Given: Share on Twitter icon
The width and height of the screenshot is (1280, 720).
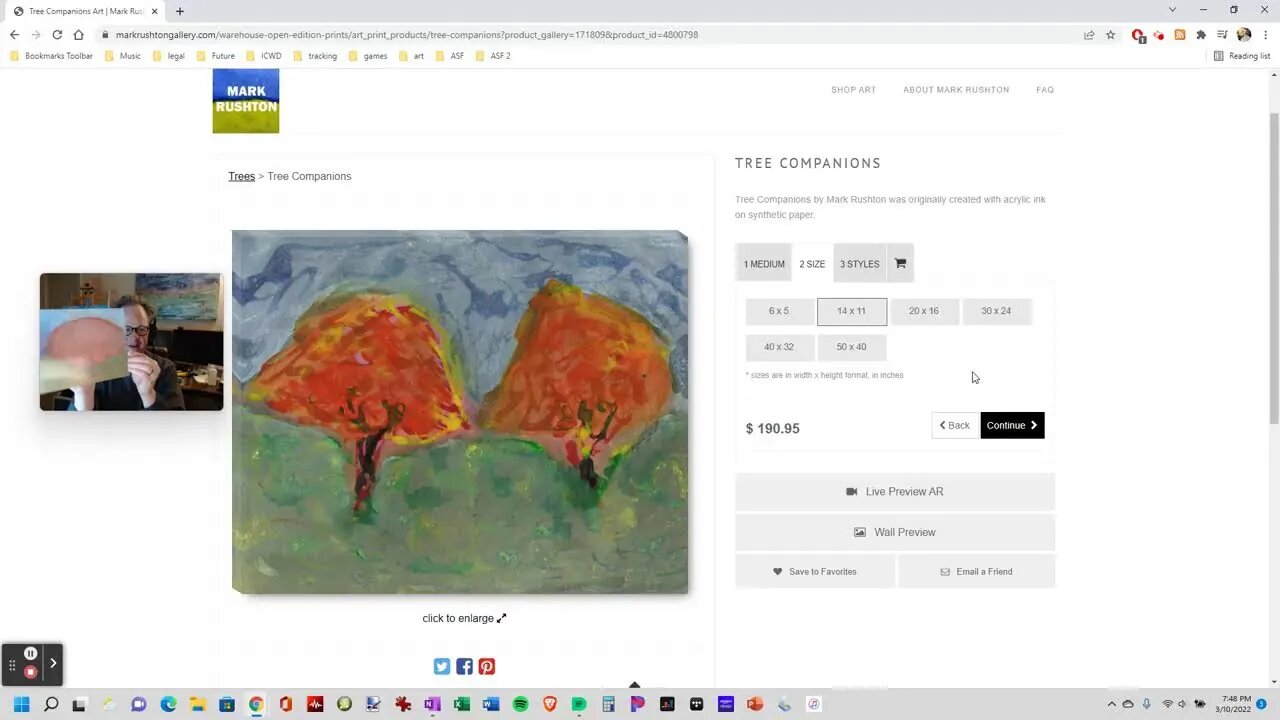Looking at the screenshot, I should pos(442,666).
